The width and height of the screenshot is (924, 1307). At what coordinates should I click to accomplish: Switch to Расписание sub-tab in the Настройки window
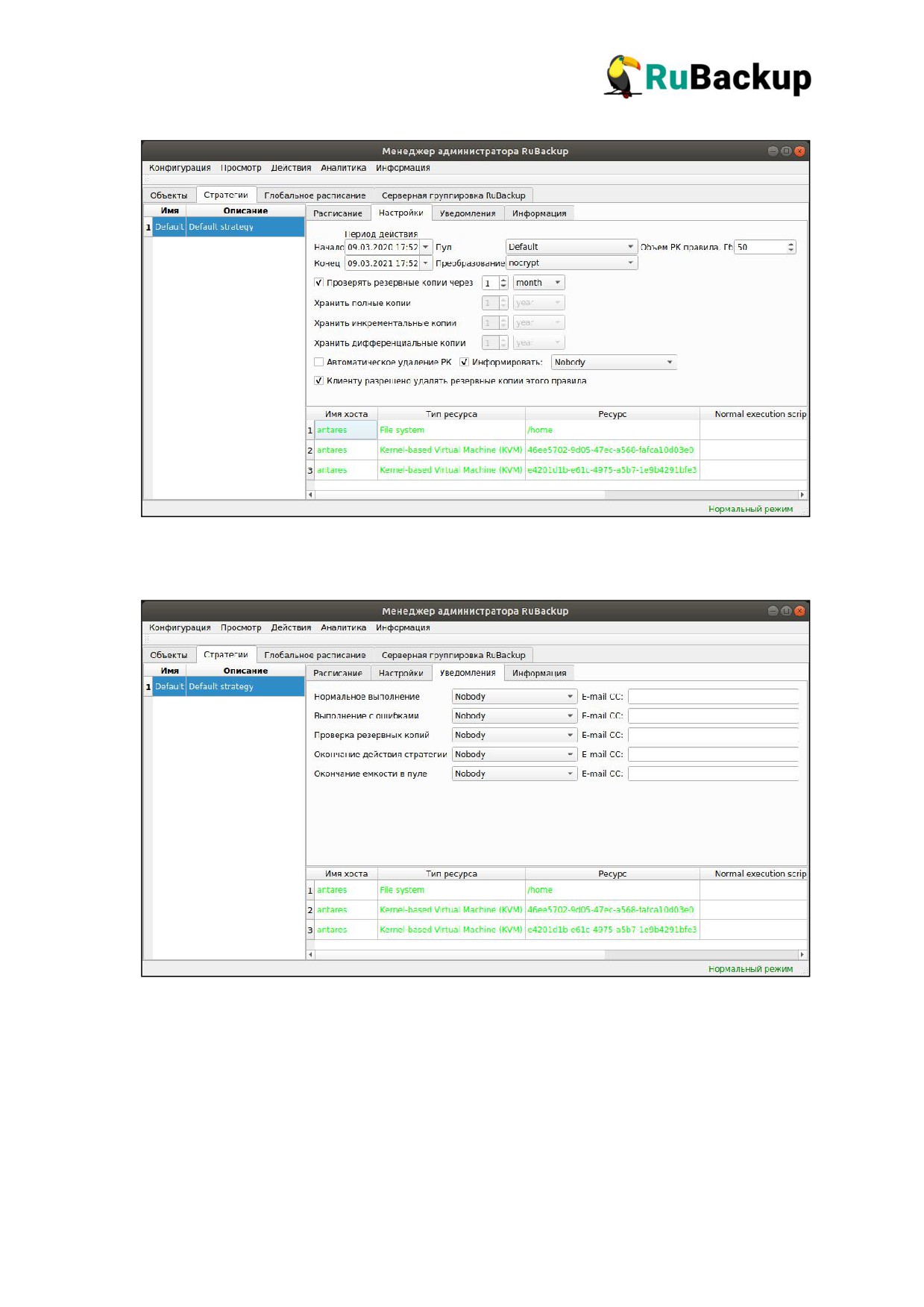(x=338, y=213)
